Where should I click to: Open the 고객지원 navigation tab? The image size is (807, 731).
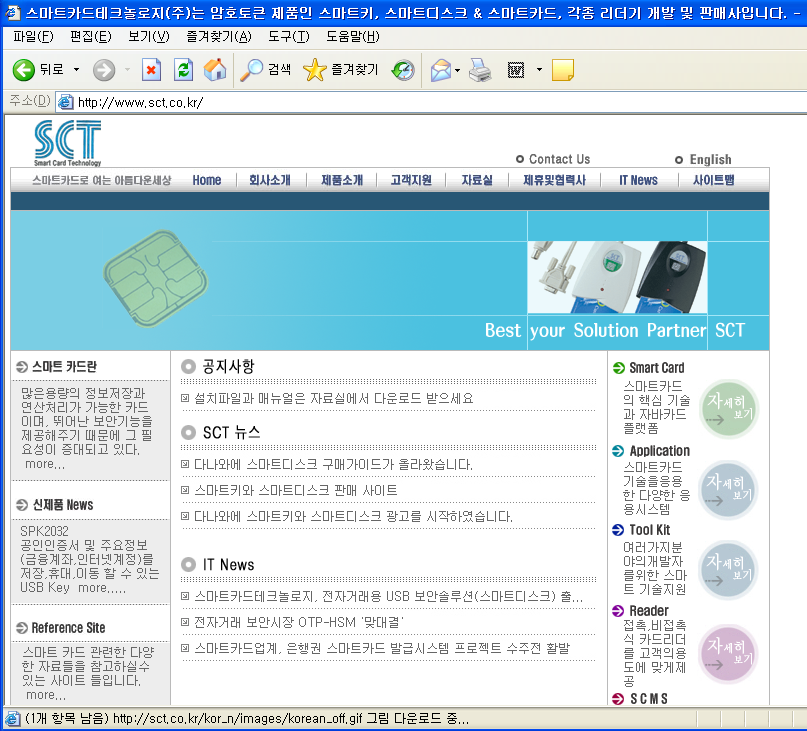(x=411, y=180)
